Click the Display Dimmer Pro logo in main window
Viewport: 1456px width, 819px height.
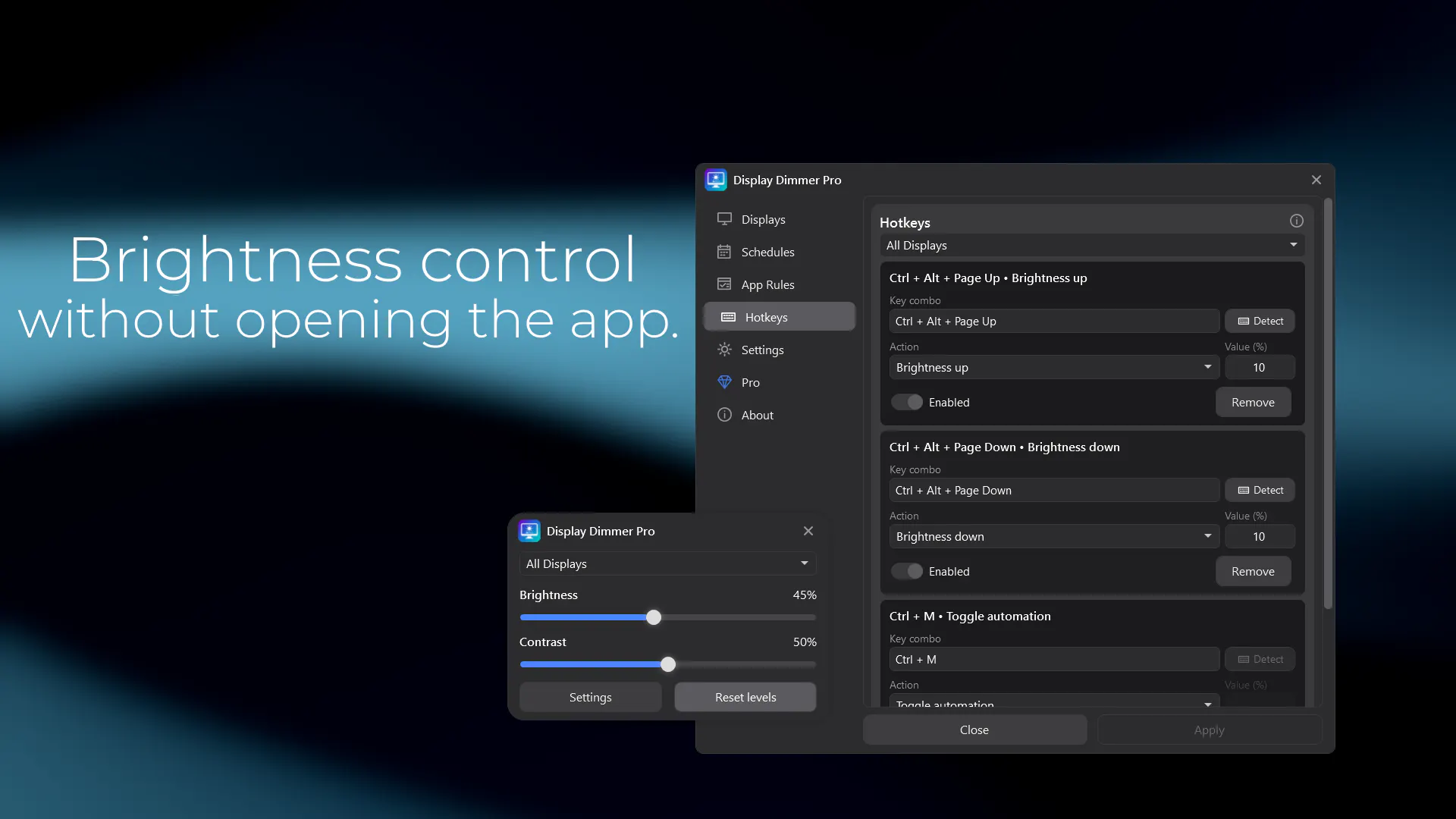tap(715, 180)
